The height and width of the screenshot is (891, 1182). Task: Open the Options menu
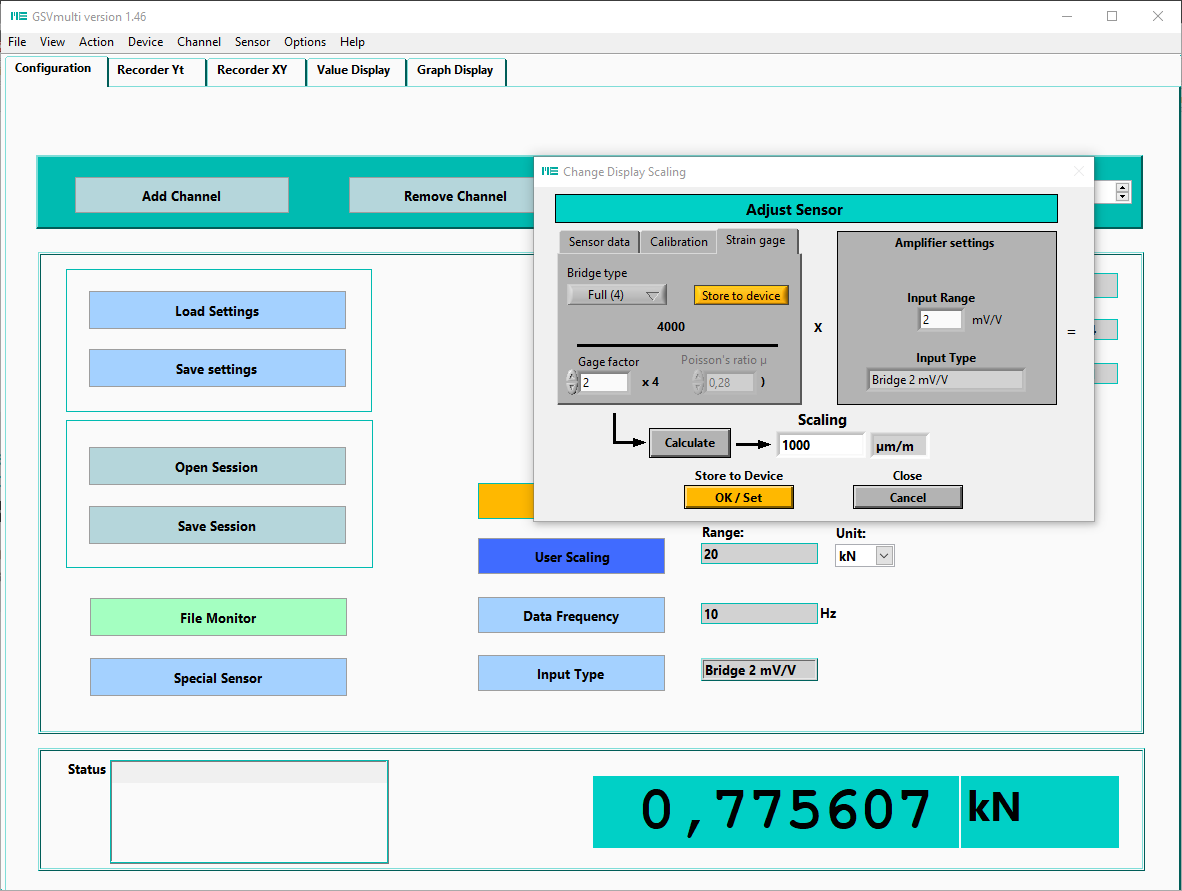click(305, 42)
